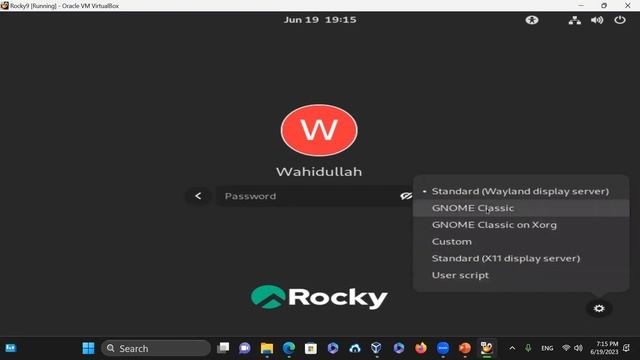Toggle password visibility eye icon
The width and height of the screenshot is (640, 360).
pos(406,196)
